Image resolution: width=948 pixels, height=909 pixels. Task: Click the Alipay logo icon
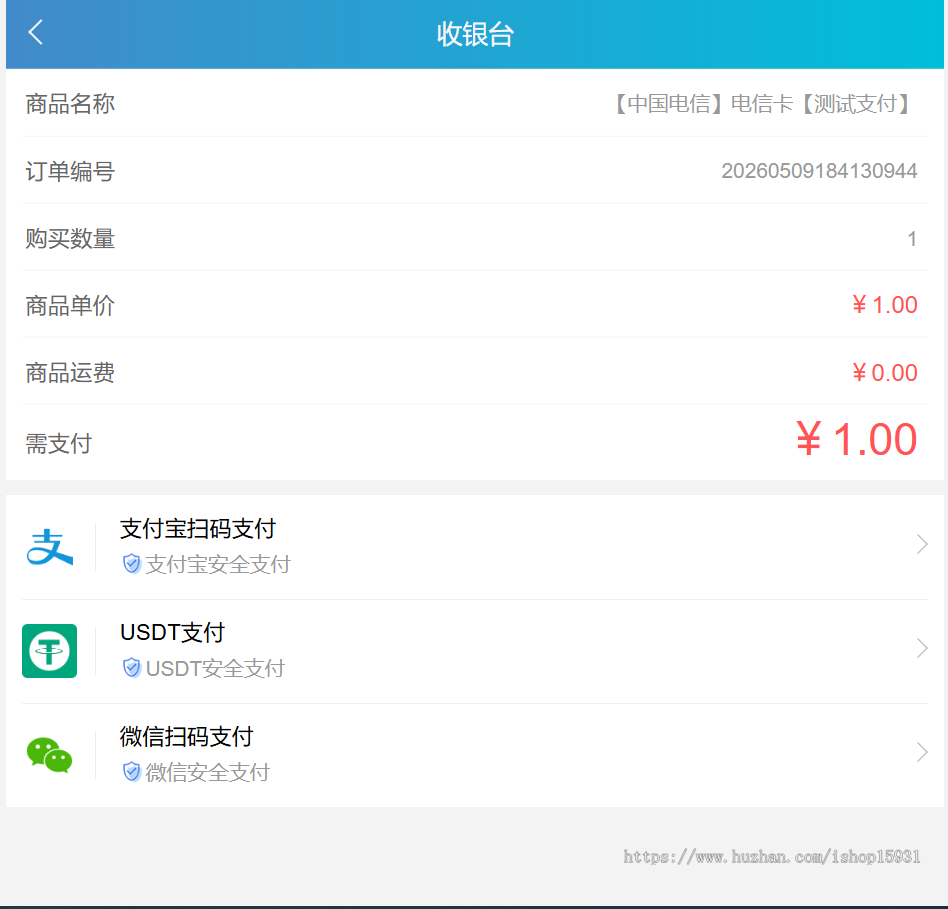[50, 547]
